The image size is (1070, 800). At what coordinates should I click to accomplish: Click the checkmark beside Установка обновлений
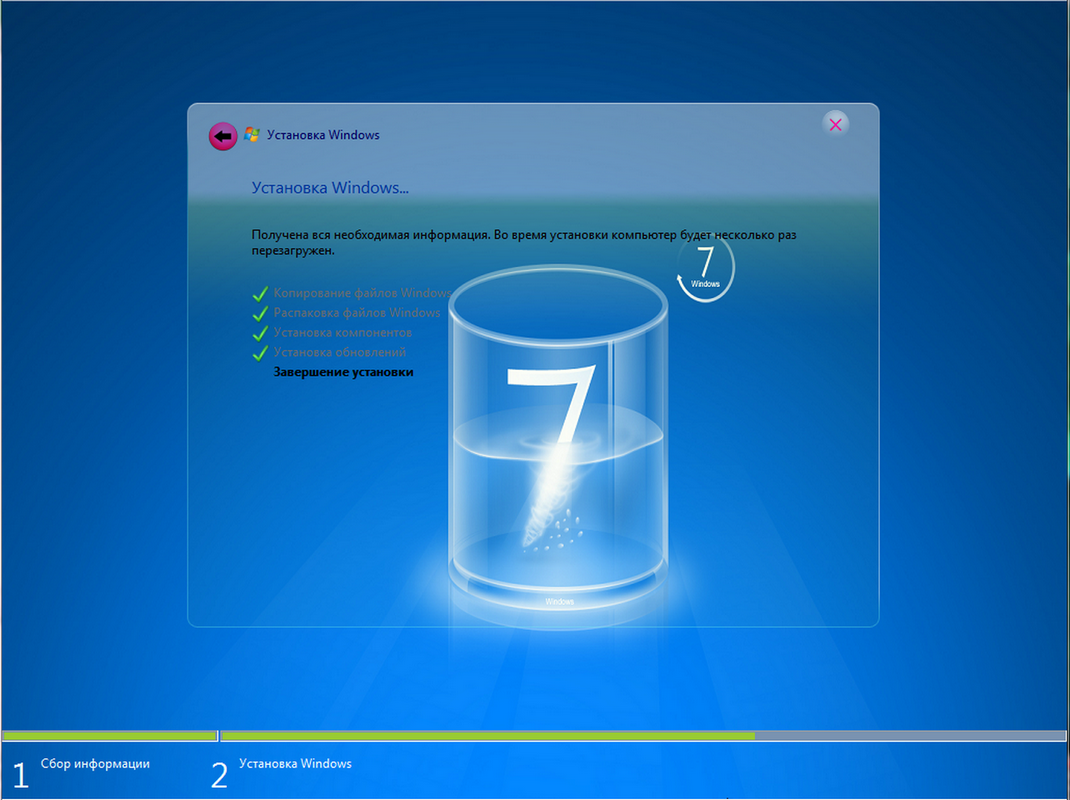(260, 353)
